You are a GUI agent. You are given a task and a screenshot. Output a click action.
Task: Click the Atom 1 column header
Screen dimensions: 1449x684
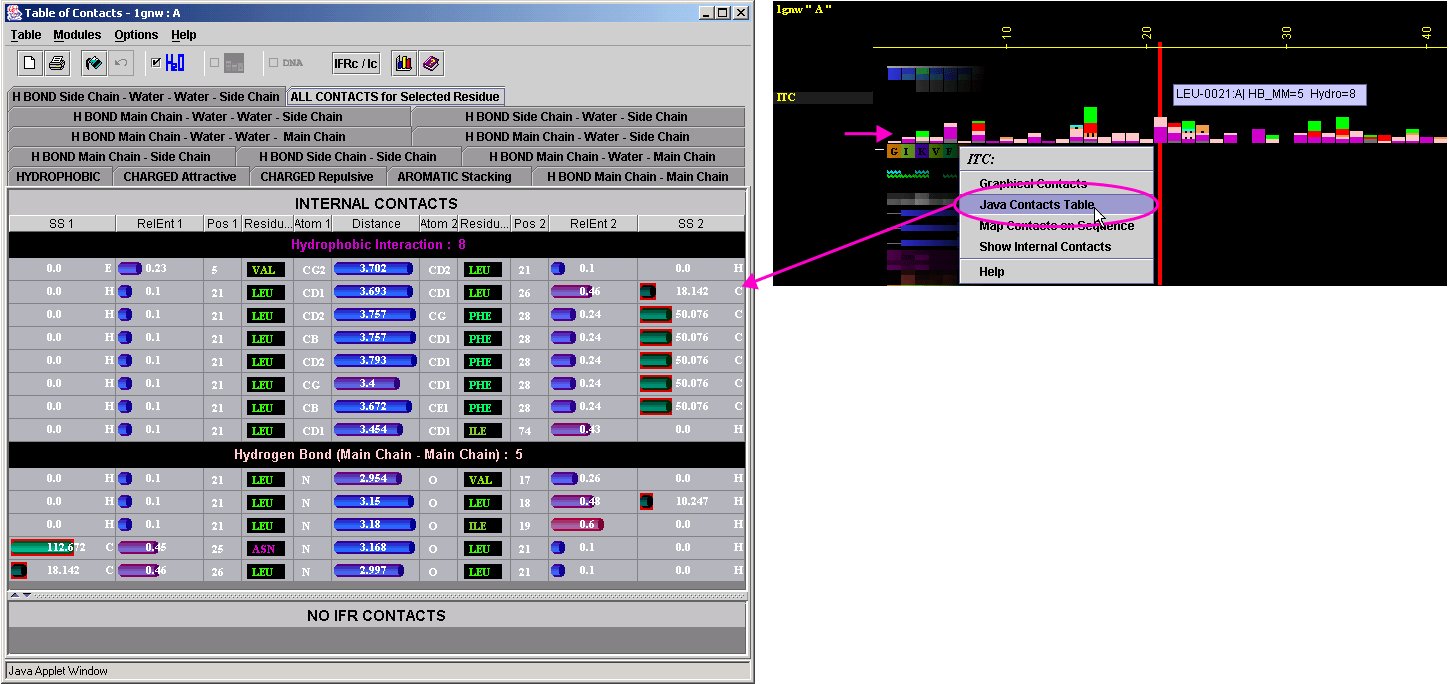[x=313, y=224]
